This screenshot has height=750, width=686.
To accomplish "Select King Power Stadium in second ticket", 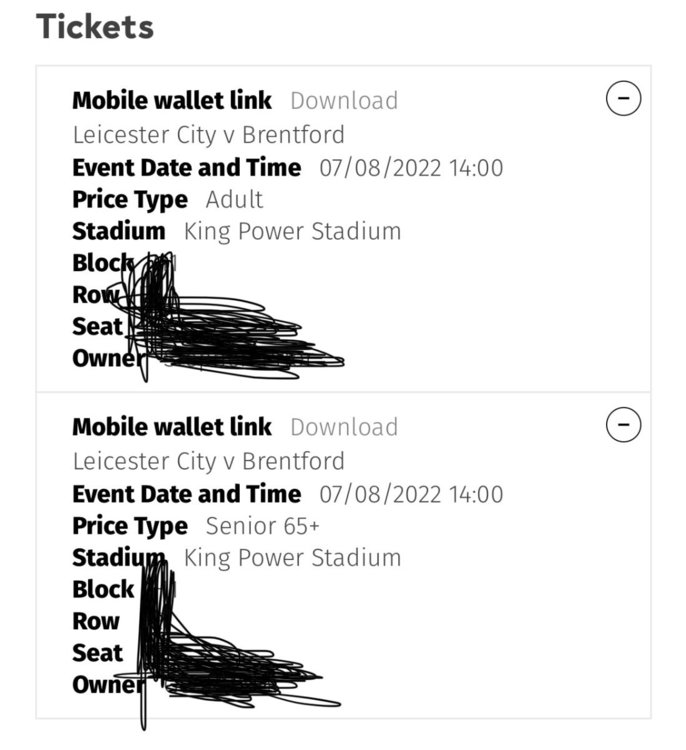I will tap(293, 558).
